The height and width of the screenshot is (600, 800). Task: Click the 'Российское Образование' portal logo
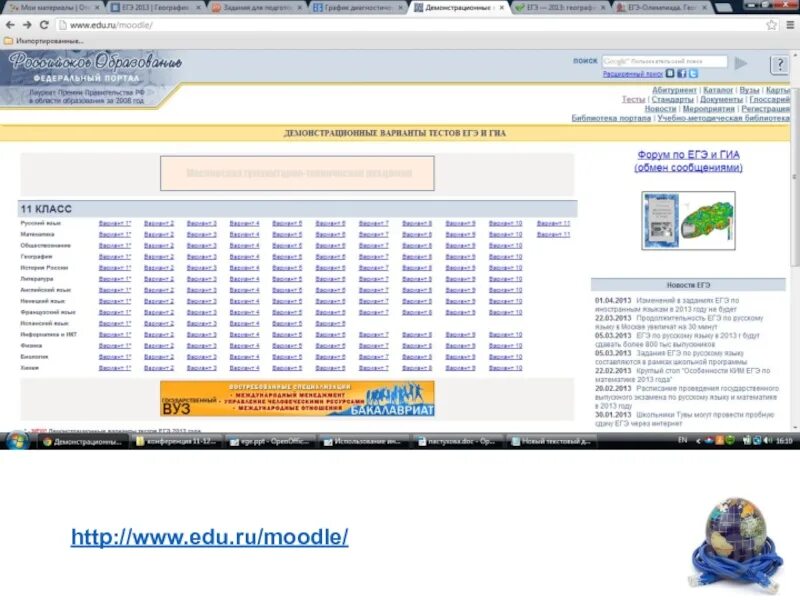click(95, 62)
